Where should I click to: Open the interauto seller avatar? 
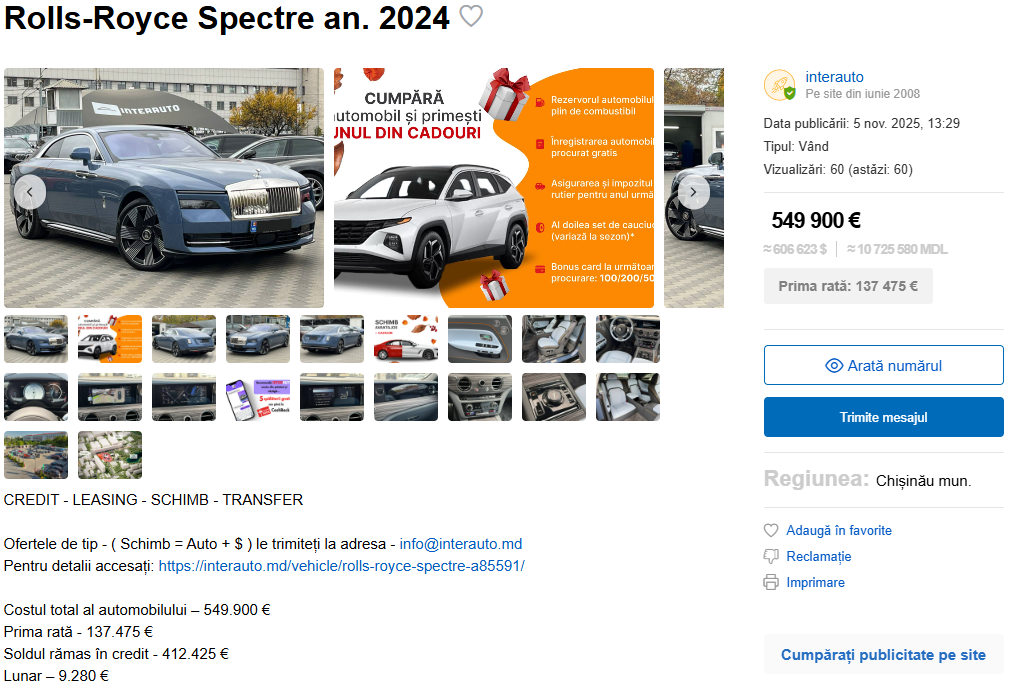(x=780, y=85)
